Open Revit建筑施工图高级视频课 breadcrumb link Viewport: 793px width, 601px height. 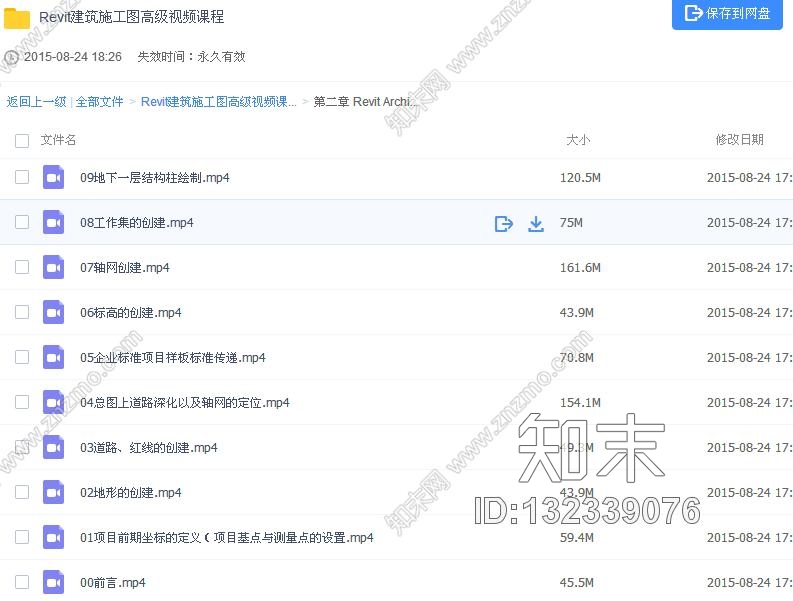pyautogui.click(x=218, y=102)
